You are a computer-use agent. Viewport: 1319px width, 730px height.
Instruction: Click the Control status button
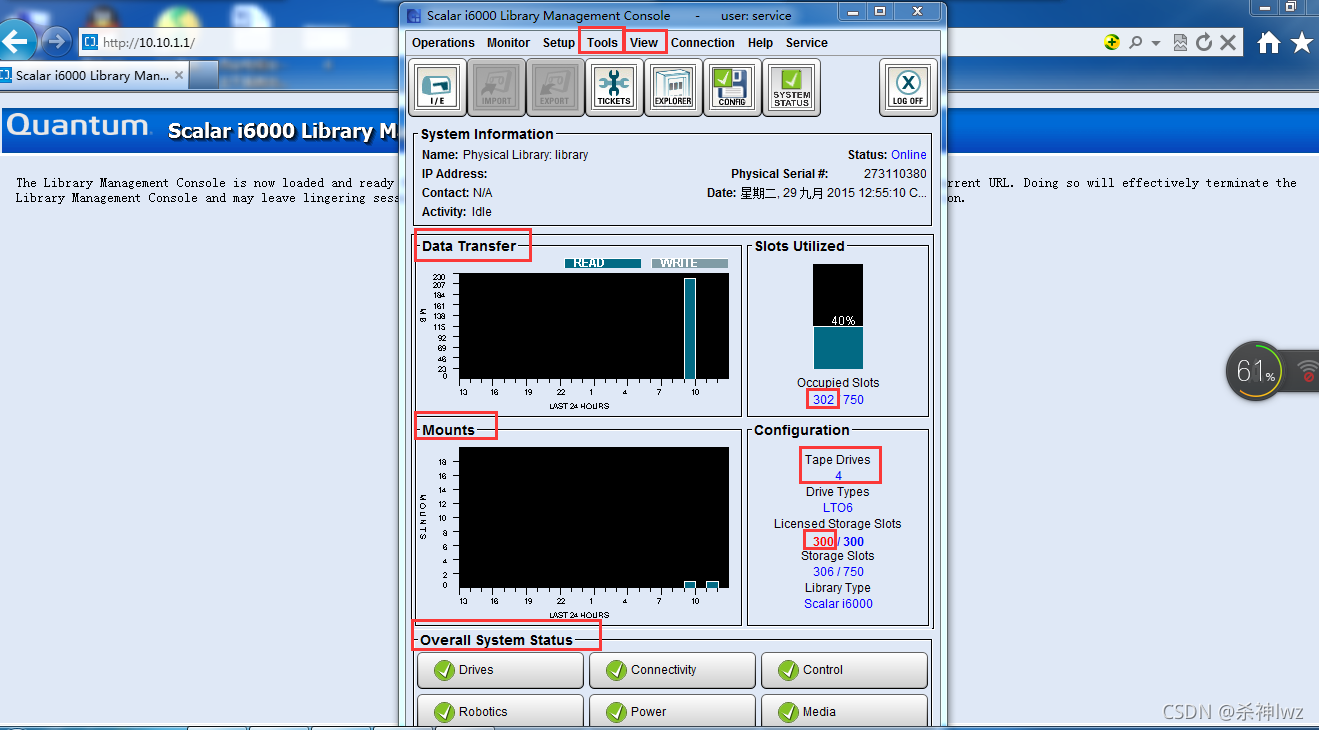tap(844, 670)
